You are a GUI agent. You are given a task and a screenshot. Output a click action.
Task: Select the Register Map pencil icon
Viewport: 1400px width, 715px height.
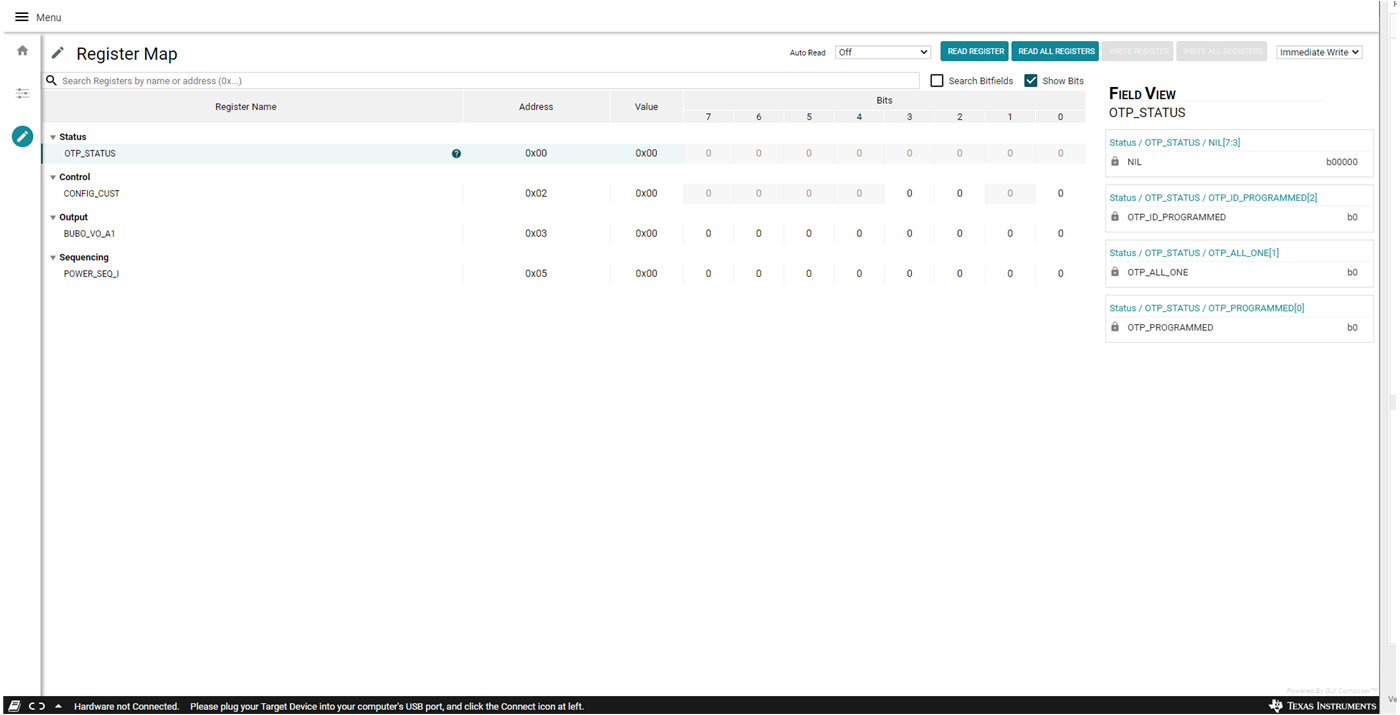(x=22, y=136)
